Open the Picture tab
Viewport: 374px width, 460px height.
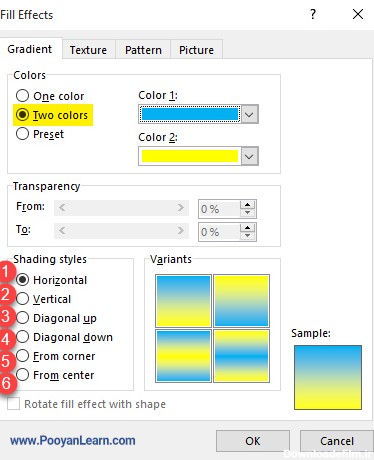pyautogui.click(x=196, y=50)
